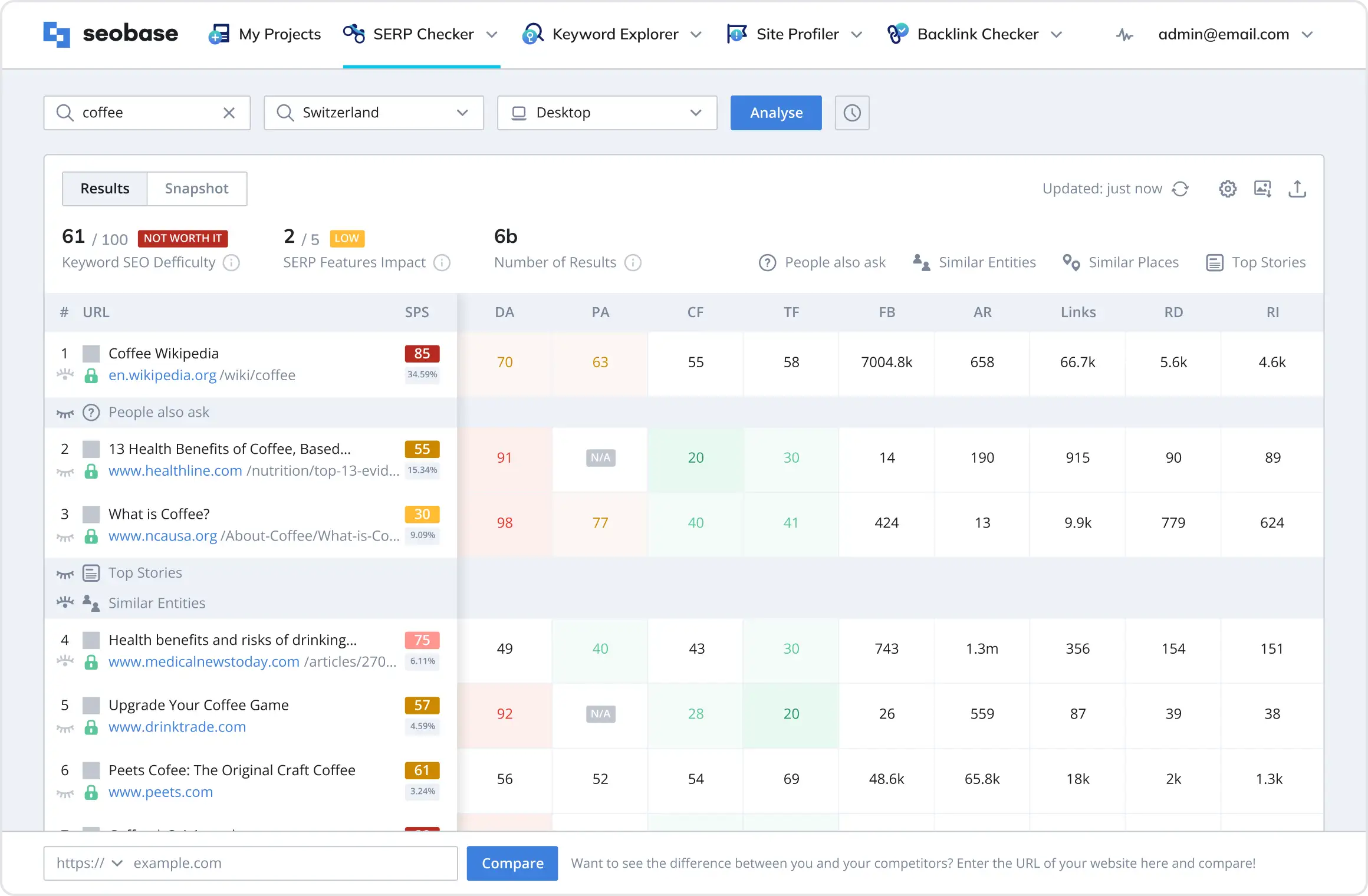Sort by the DA column header

coord(504,312)
